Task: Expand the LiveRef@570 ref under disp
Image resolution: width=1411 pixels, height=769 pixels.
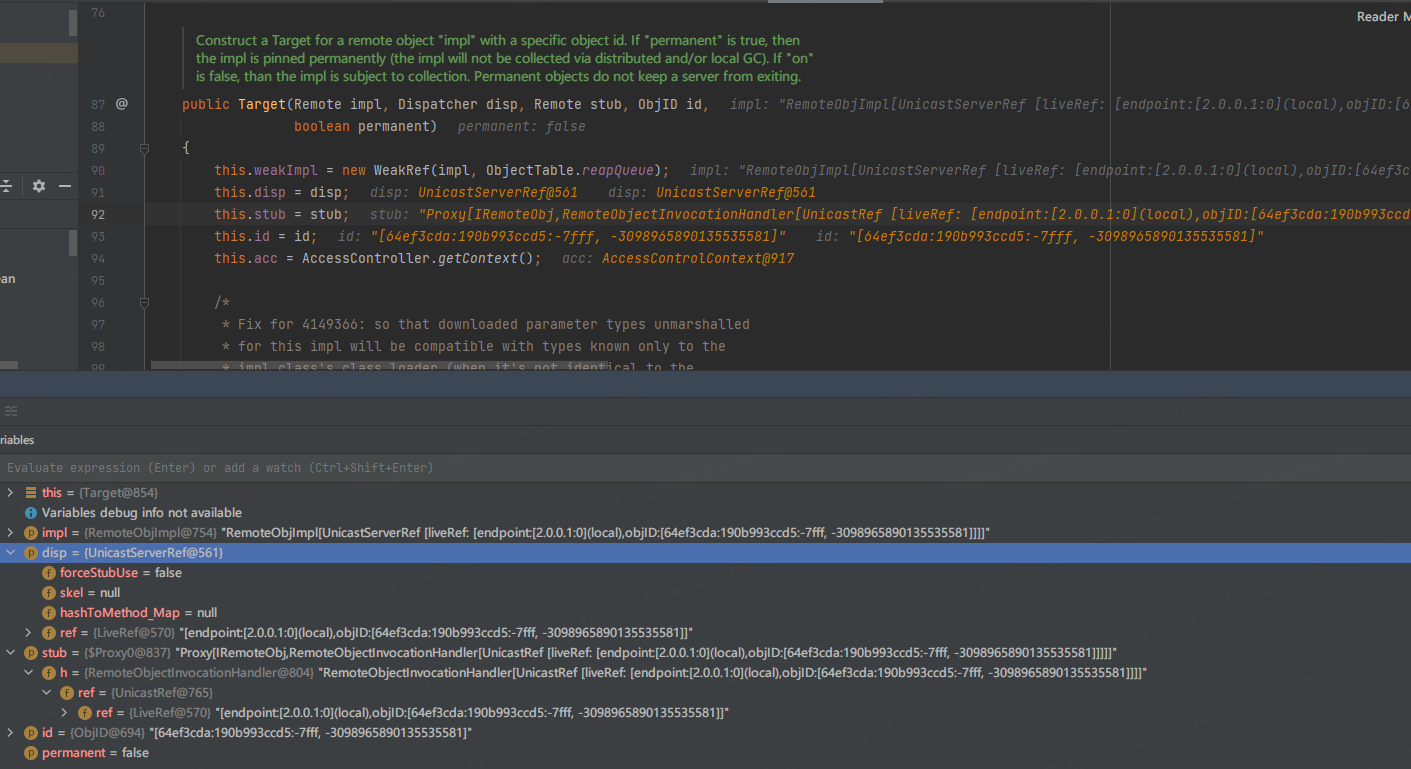Action: (x=29, y=633)
